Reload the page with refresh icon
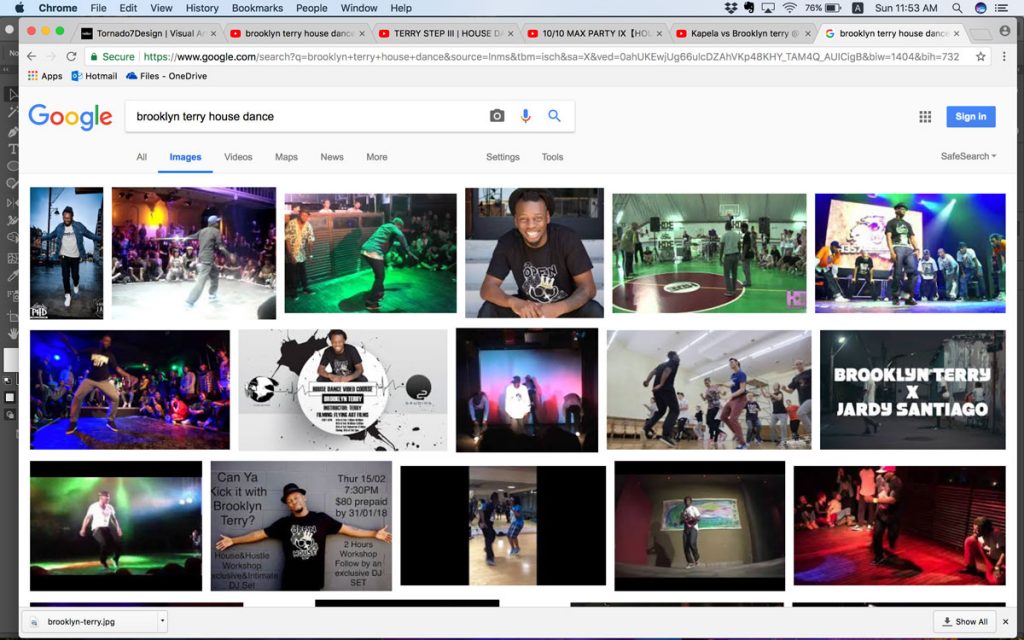The height and width of the screenshot is (640, 1024). click(71, 57)
